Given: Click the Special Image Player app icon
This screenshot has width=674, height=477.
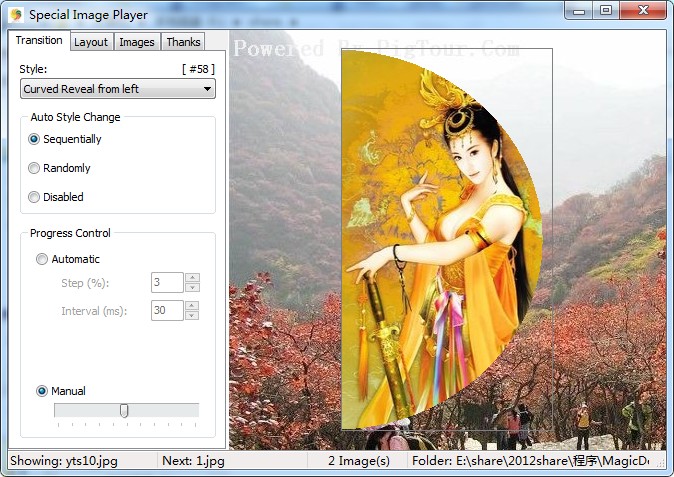Looking at the screenshot, I should (x=16, y=14).
